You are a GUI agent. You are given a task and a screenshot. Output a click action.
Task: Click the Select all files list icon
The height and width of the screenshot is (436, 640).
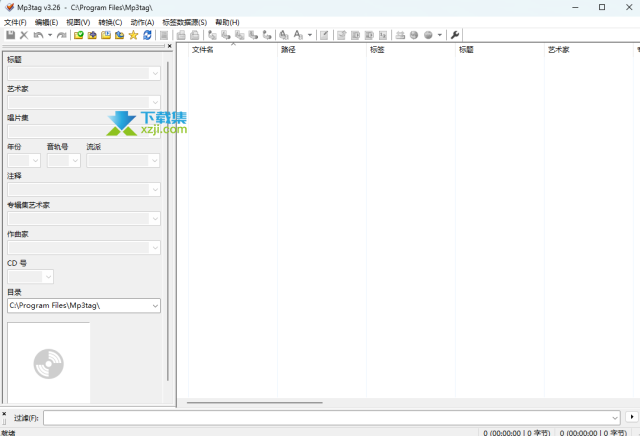point(164,35)
